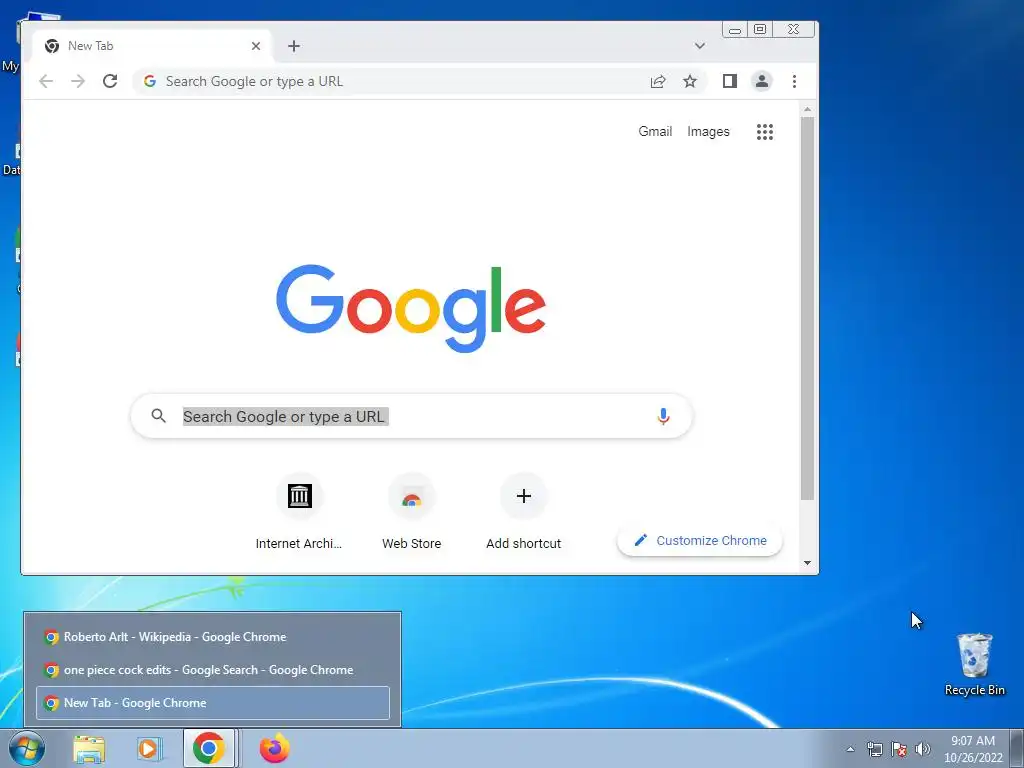This screenshot has height=768, width=1024.
Task: Share this page using the share icon
Action: pos(658,81)
